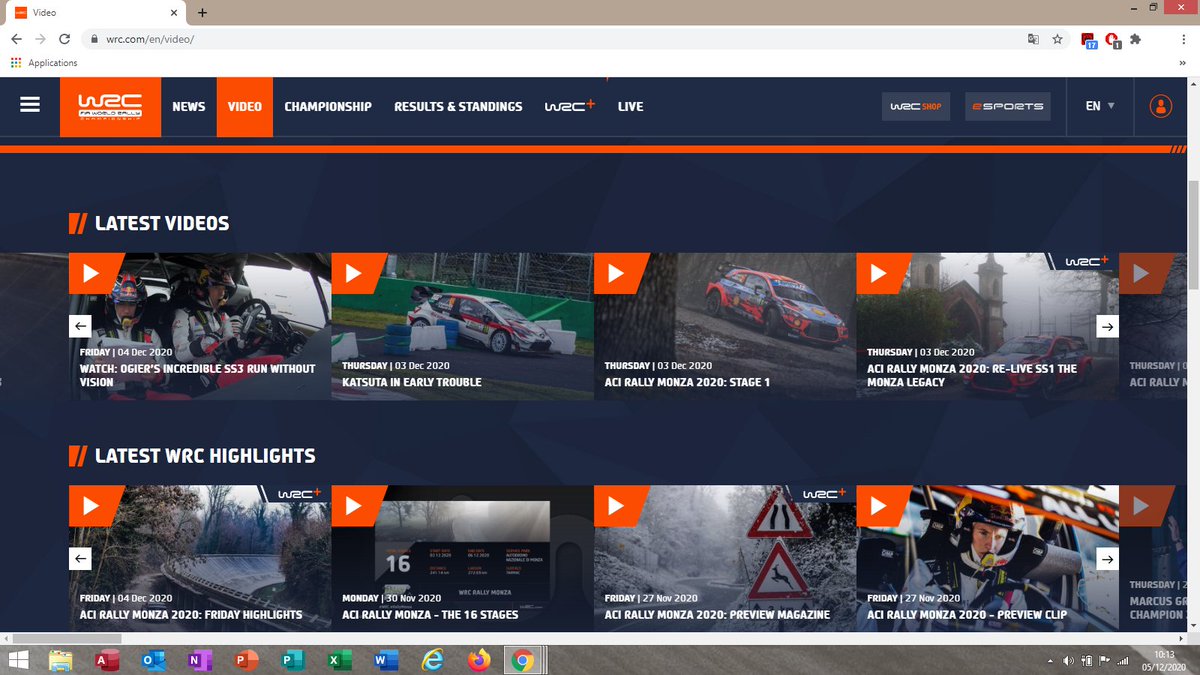Play the Re-Live SS1 Monza Legacy video
Image resolution: width=1200 pixels, height=675 pixels.
879,273
